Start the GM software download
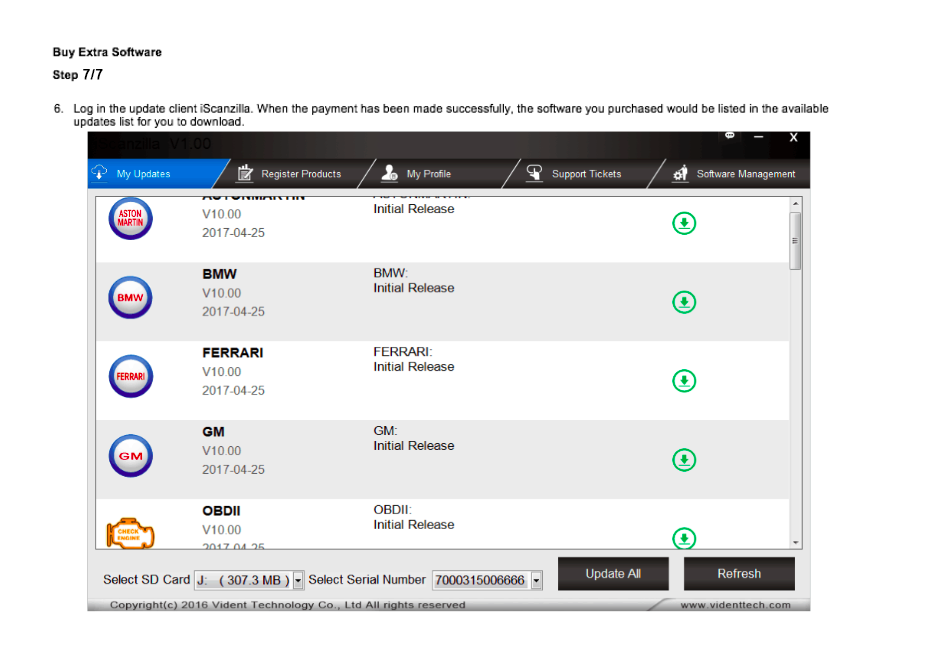 (x=684, y=460)
